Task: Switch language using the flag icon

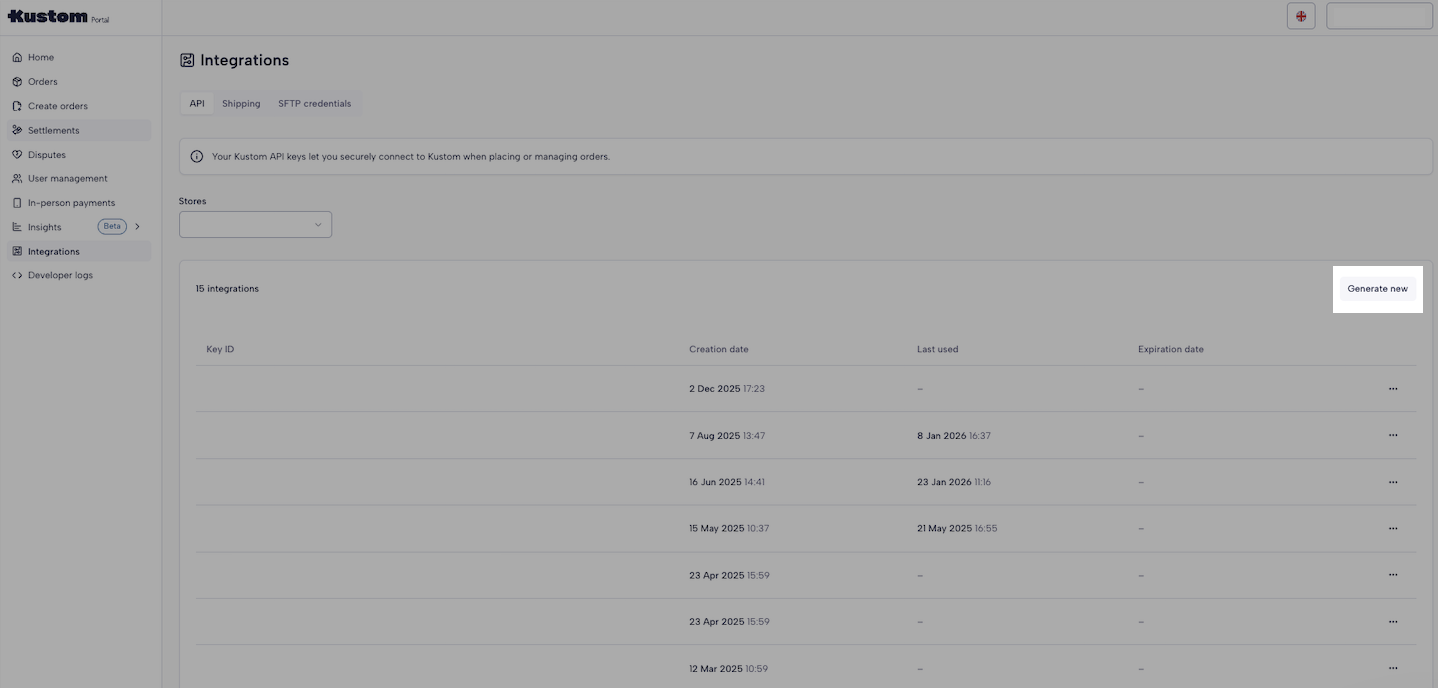Action: 1301,16
